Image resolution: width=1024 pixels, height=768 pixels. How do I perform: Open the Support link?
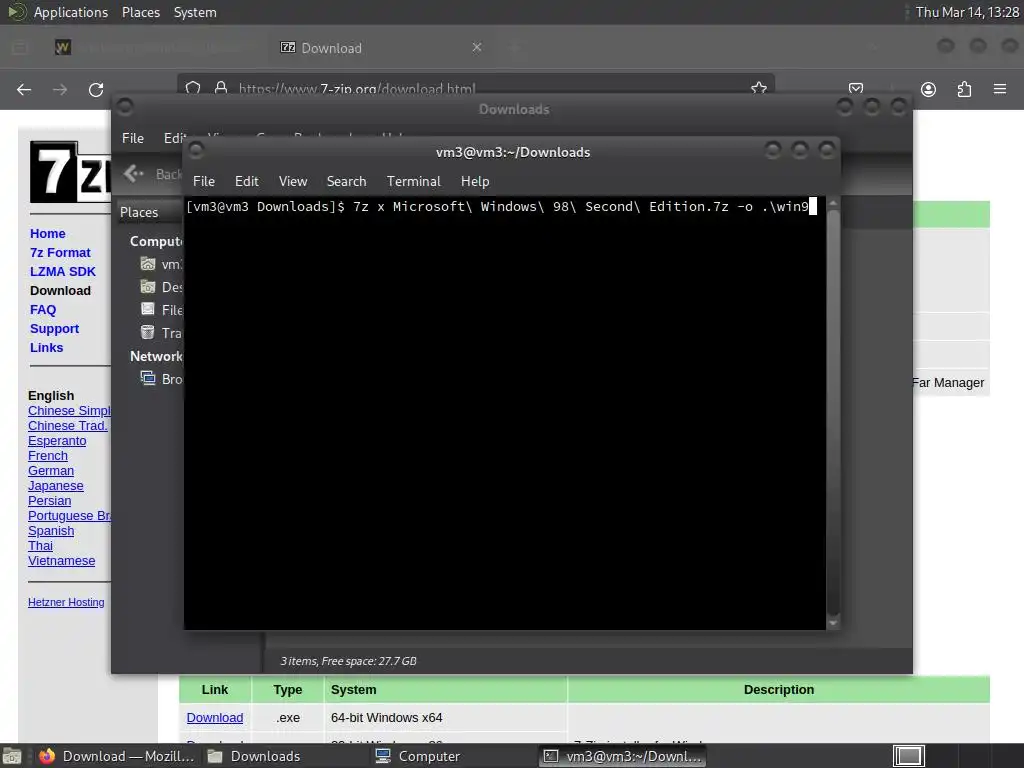54,328
